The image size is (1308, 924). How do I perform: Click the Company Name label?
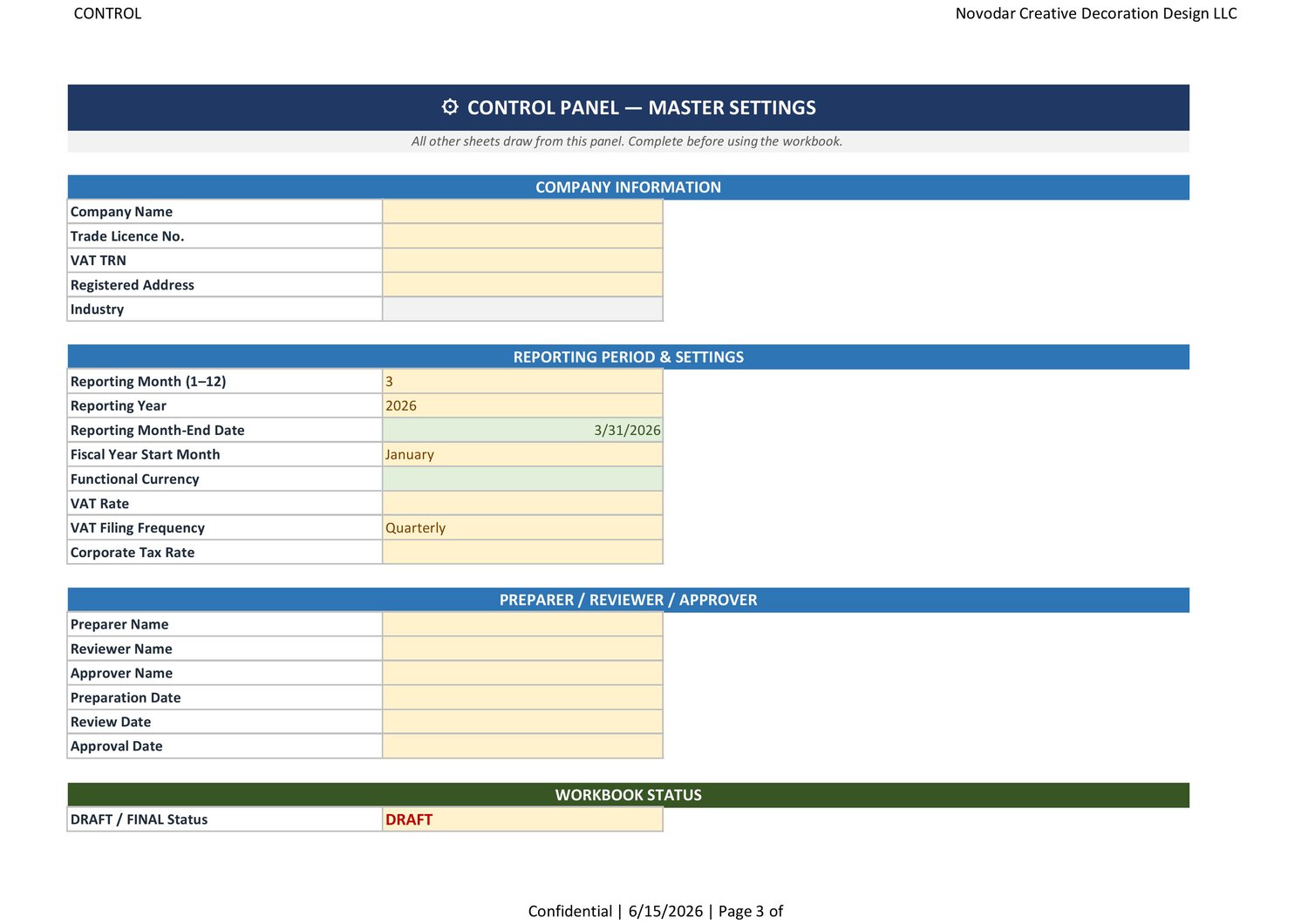121,212
